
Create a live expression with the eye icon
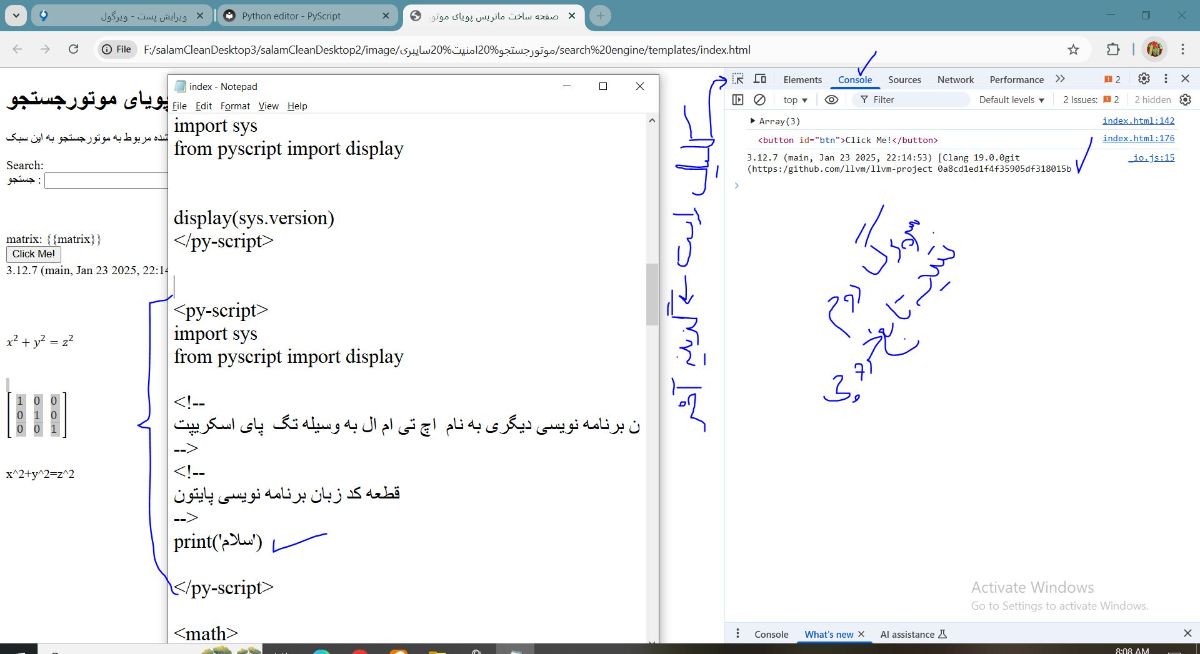tap(831, 99)
